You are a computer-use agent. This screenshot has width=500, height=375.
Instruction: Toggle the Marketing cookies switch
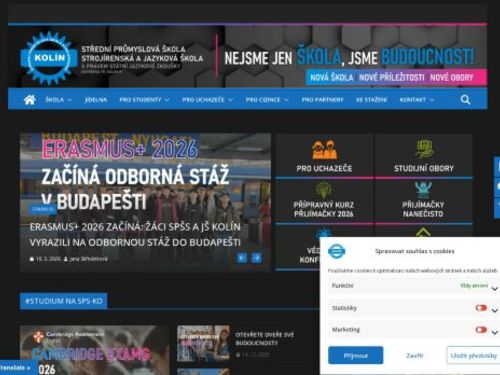481,330
